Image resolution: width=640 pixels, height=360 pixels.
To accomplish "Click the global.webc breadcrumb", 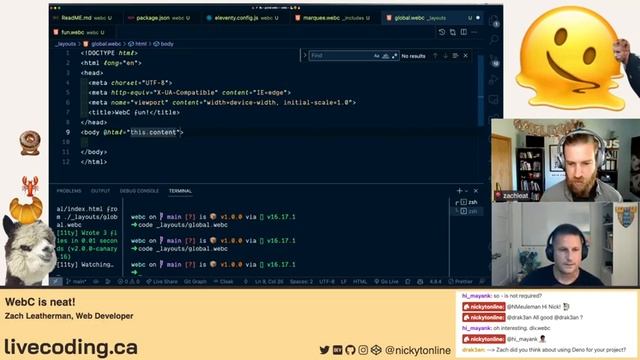I will [102, 44].
